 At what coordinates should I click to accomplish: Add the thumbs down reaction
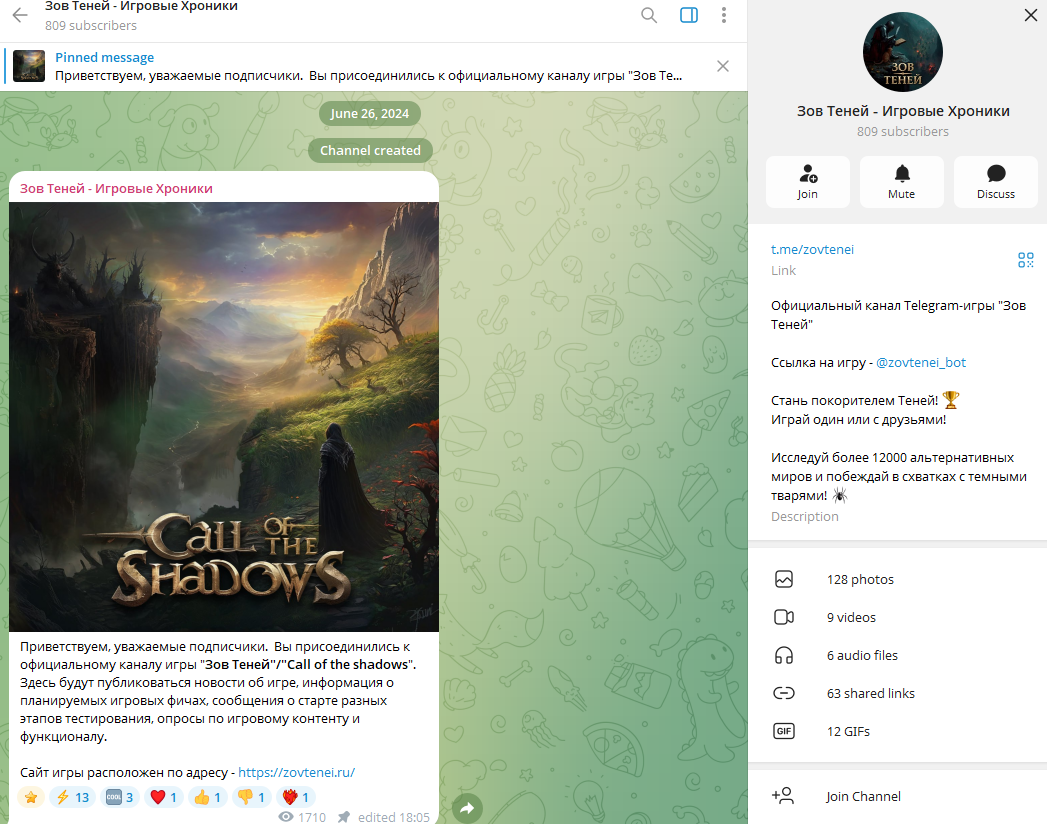pyautogui.click(x=252, y=797)
